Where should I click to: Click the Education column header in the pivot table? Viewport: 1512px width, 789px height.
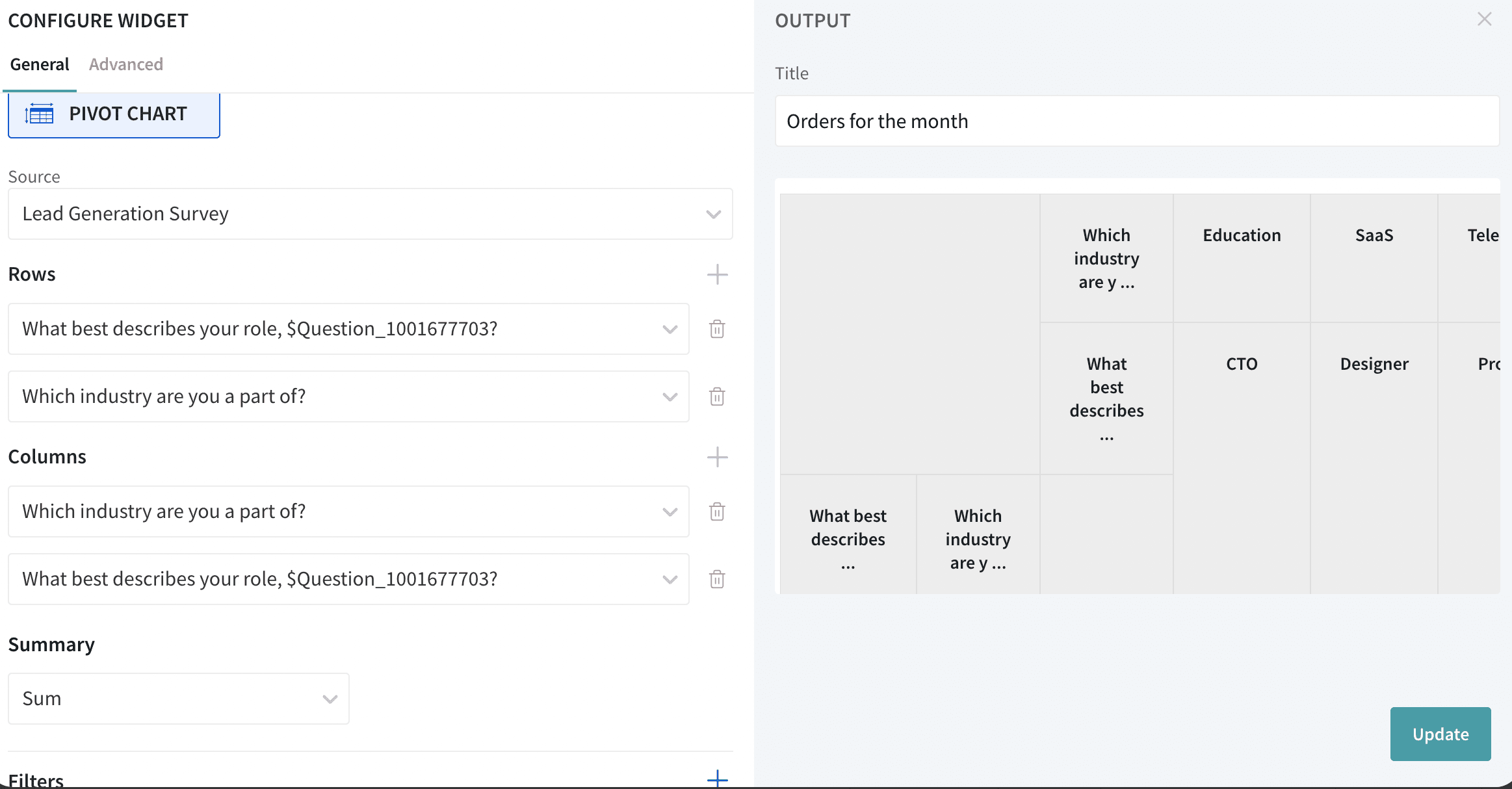point(1242,235)
